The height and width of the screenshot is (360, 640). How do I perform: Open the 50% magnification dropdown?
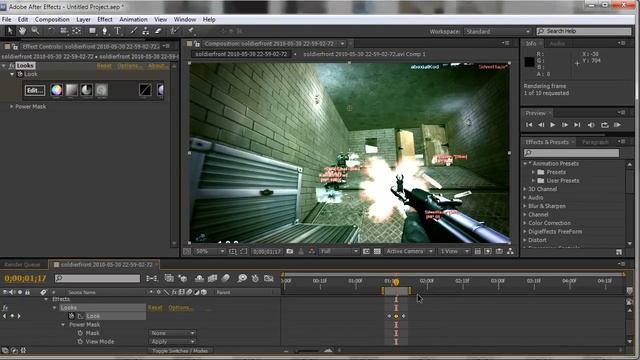click(209, 251)
